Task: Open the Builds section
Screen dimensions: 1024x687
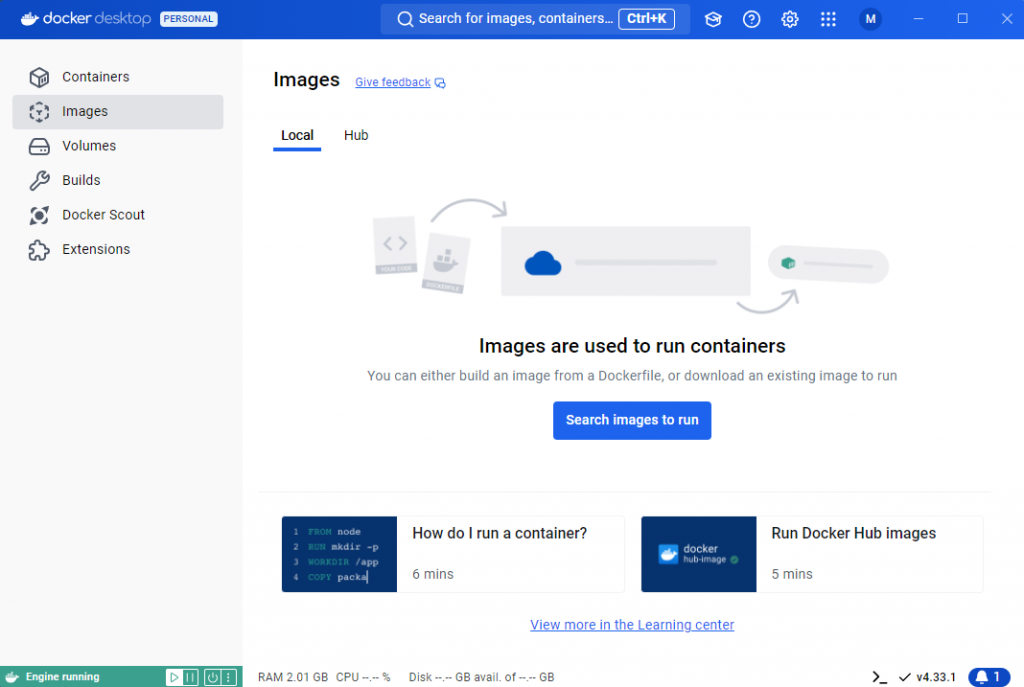Action: point(118,180)
